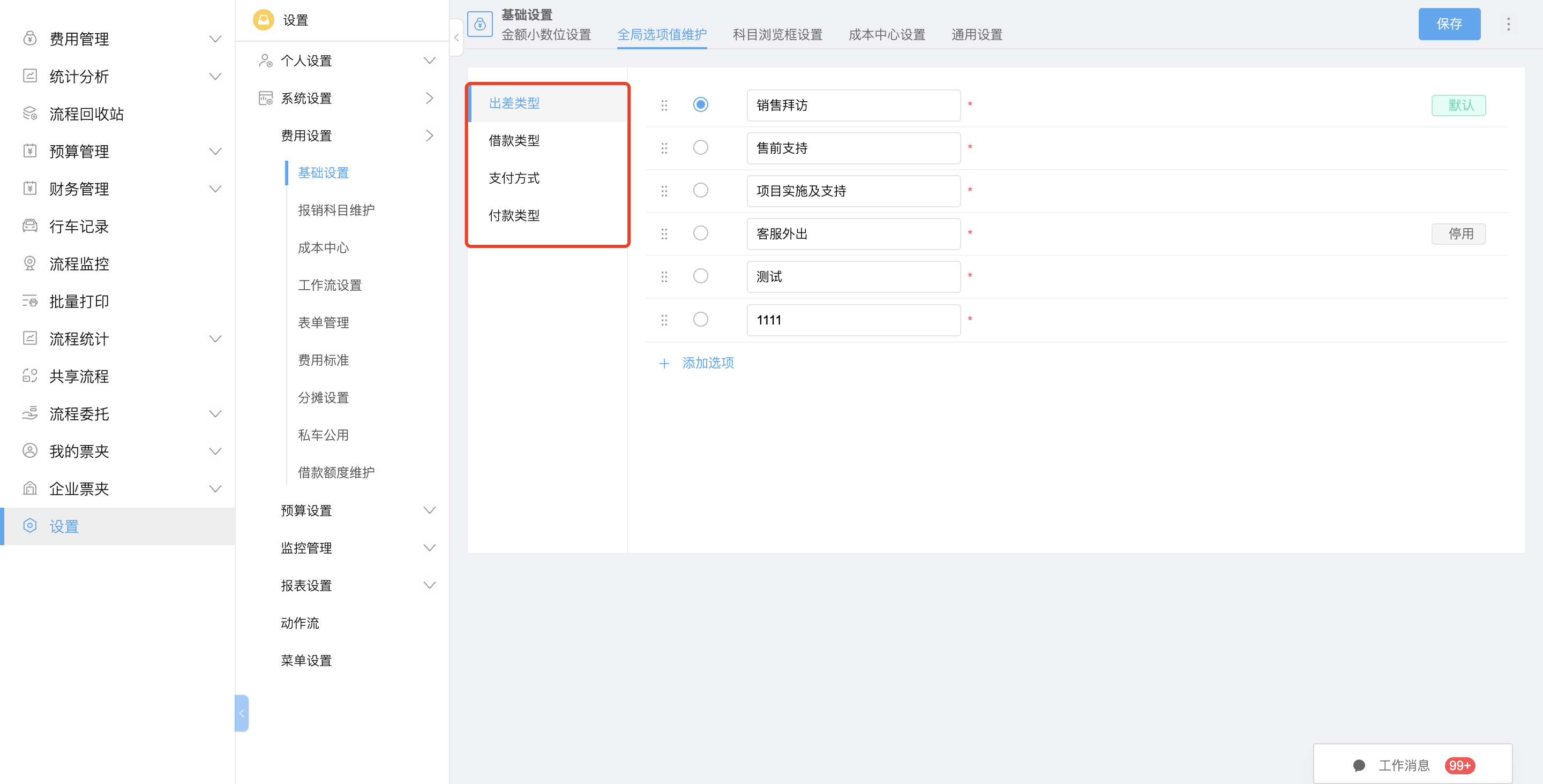The image size is (1543, 784).
Task: Expand the 个人设置 chevron
Action: [x=430, y=61]
